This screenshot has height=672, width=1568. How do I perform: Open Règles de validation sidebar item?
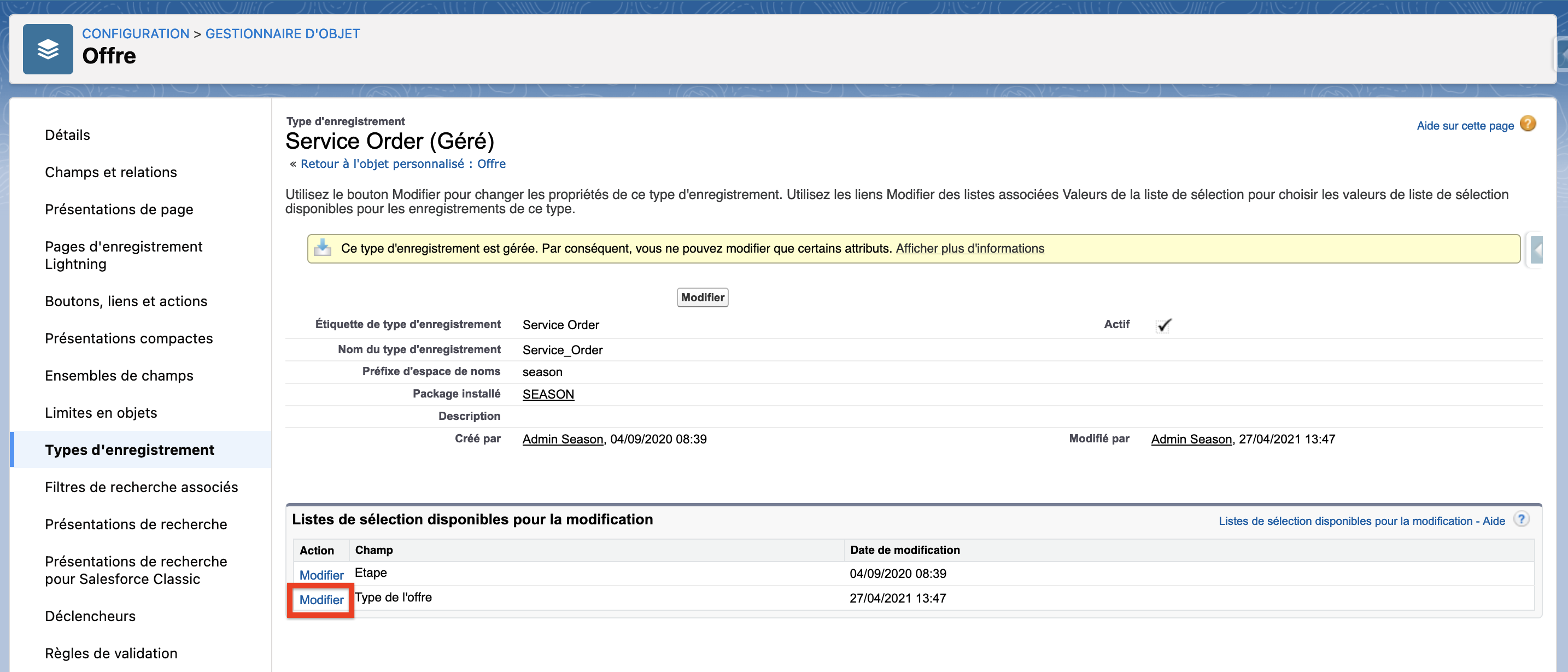pos(111,653)
